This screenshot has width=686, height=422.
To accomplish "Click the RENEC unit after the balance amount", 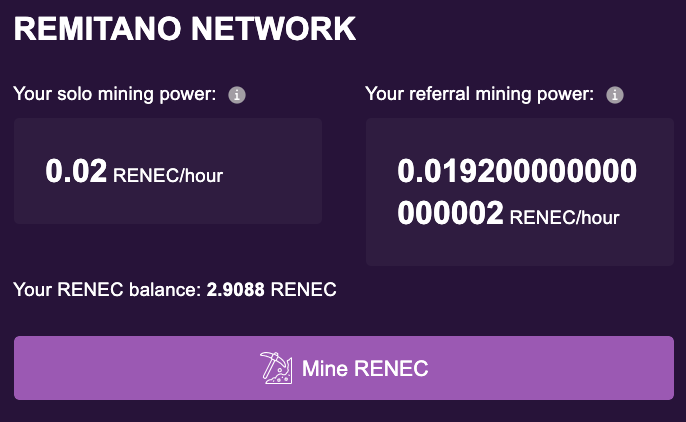I will [x=304, y=289].
